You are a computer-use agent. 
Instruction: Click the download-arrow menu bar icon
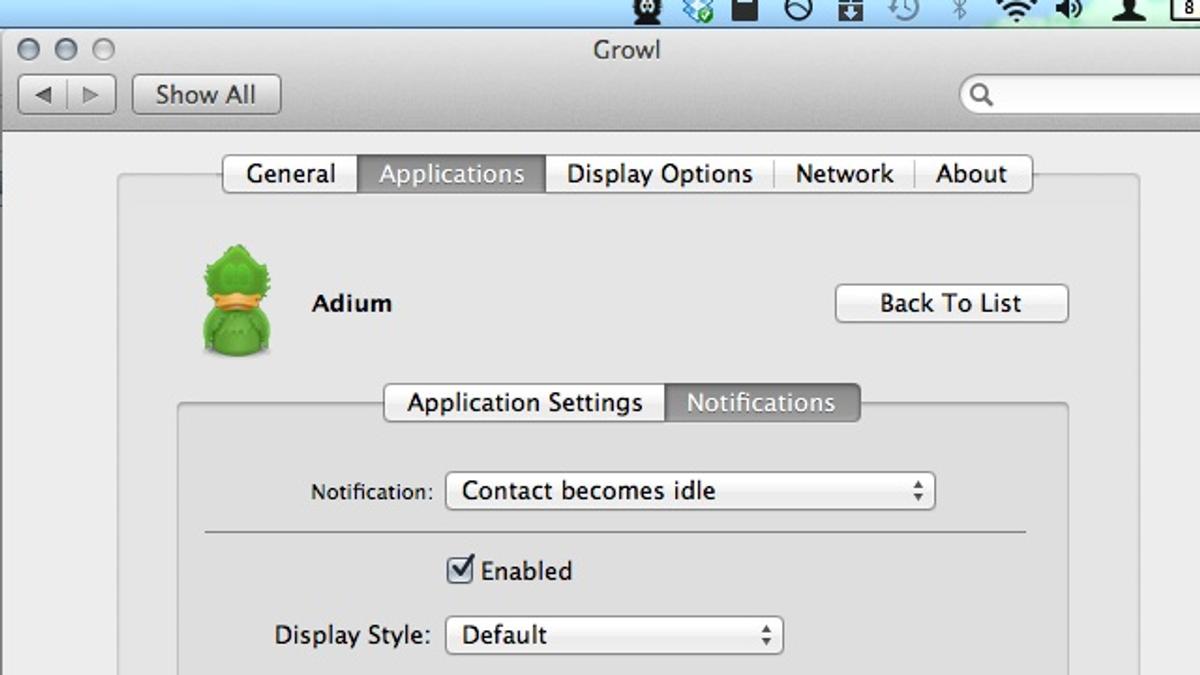click(x=850, y=11)
